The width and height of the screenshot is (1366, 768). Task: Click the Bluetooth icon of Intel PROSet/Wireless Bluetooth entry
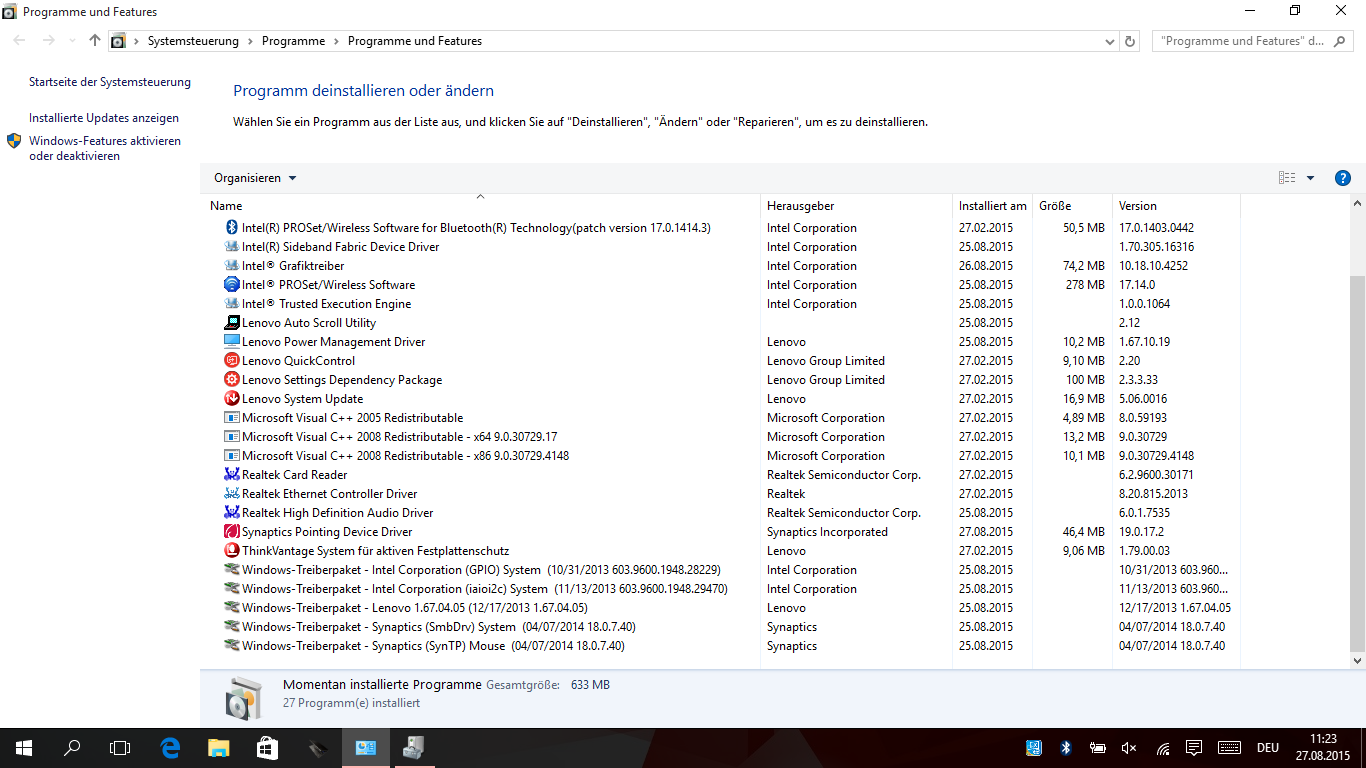click(x=232, y=228)
